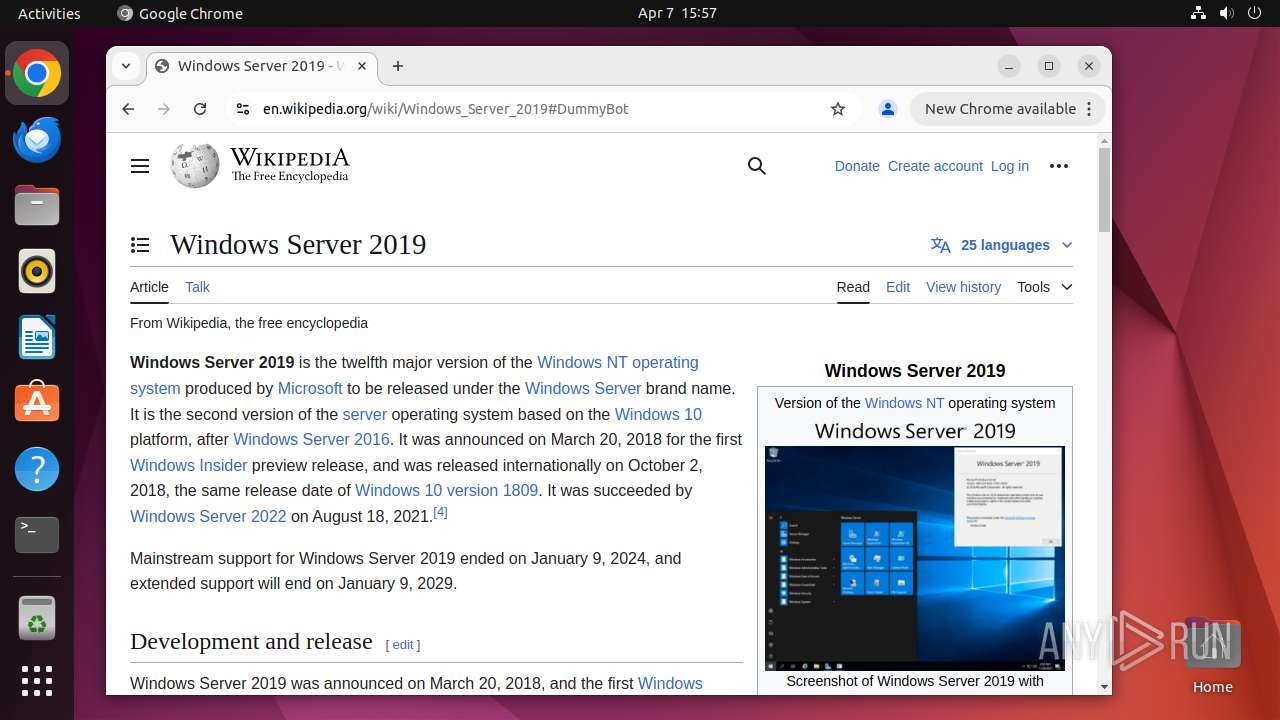Click the page vertical scrollbar thumb
The height and width of the screenshot is (720, 1280).
pyautogui.click(x=1104, y=190)
